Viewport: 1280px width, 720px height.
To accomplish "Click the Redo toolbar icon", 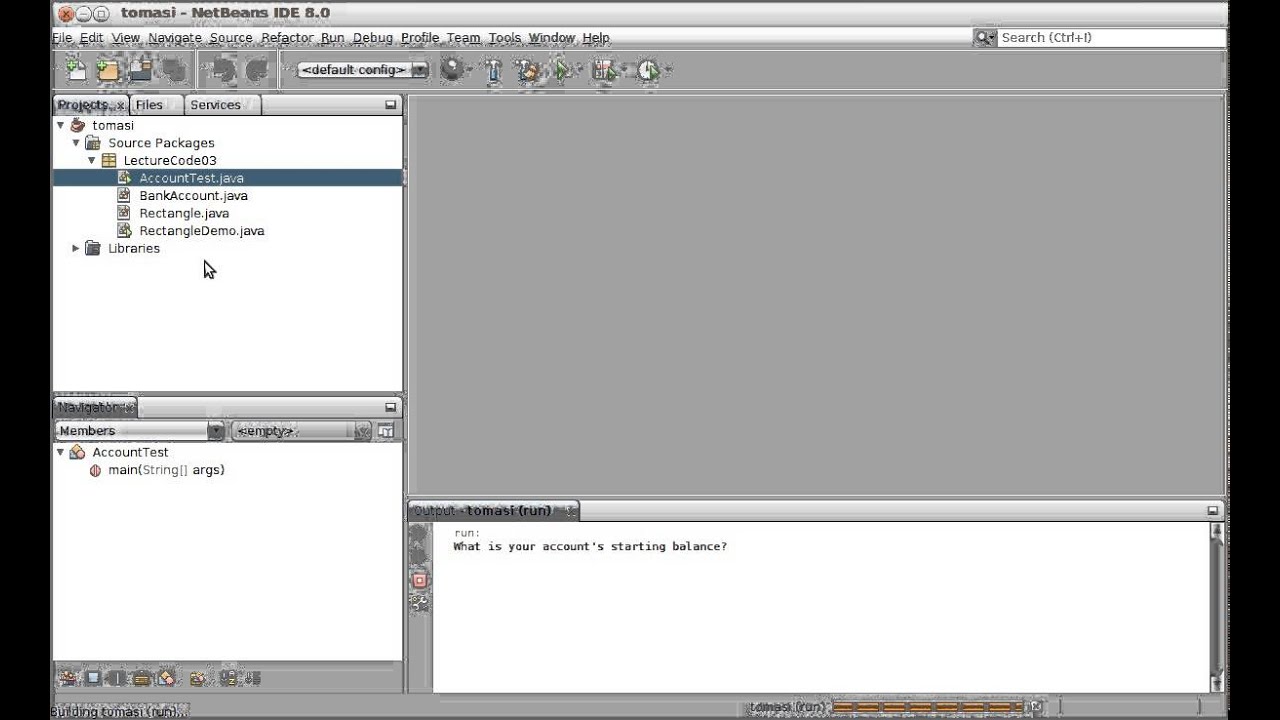I will [x=257, y=70].
